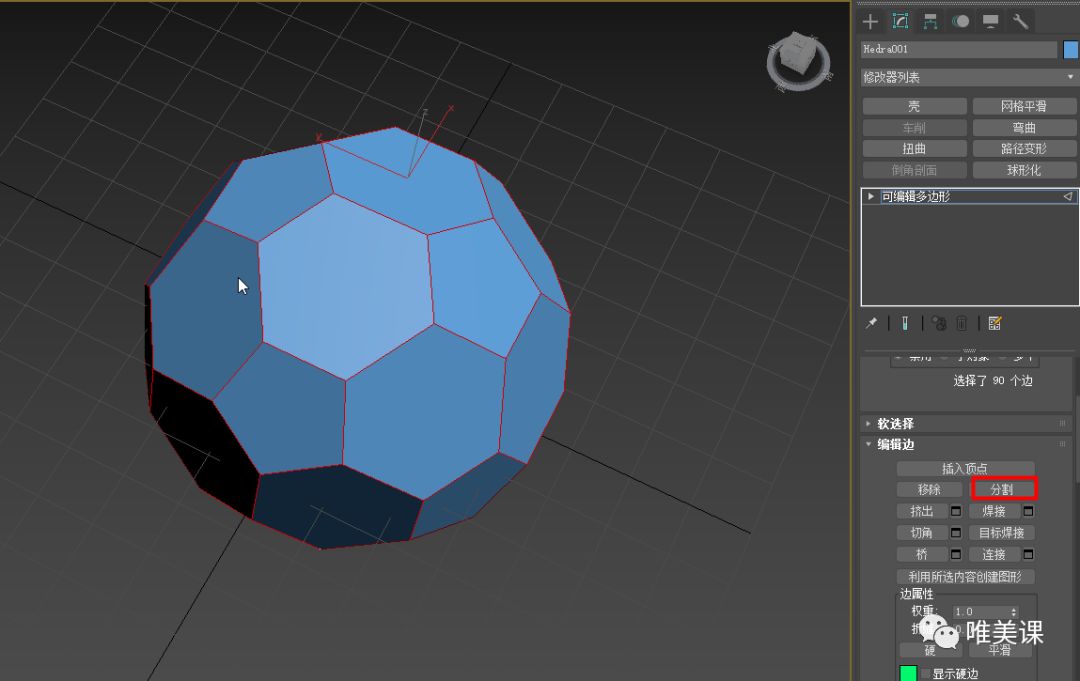
Task: Open the Hierarchy command panel icon
Action: point(930,21)
